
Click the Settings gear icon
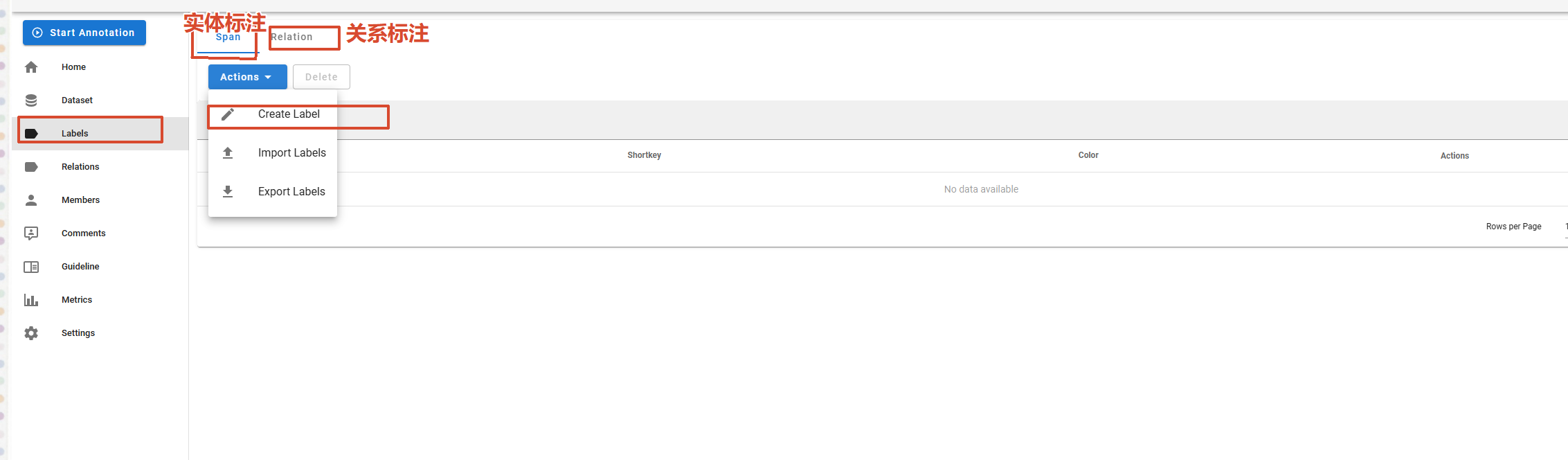point(31,333)
